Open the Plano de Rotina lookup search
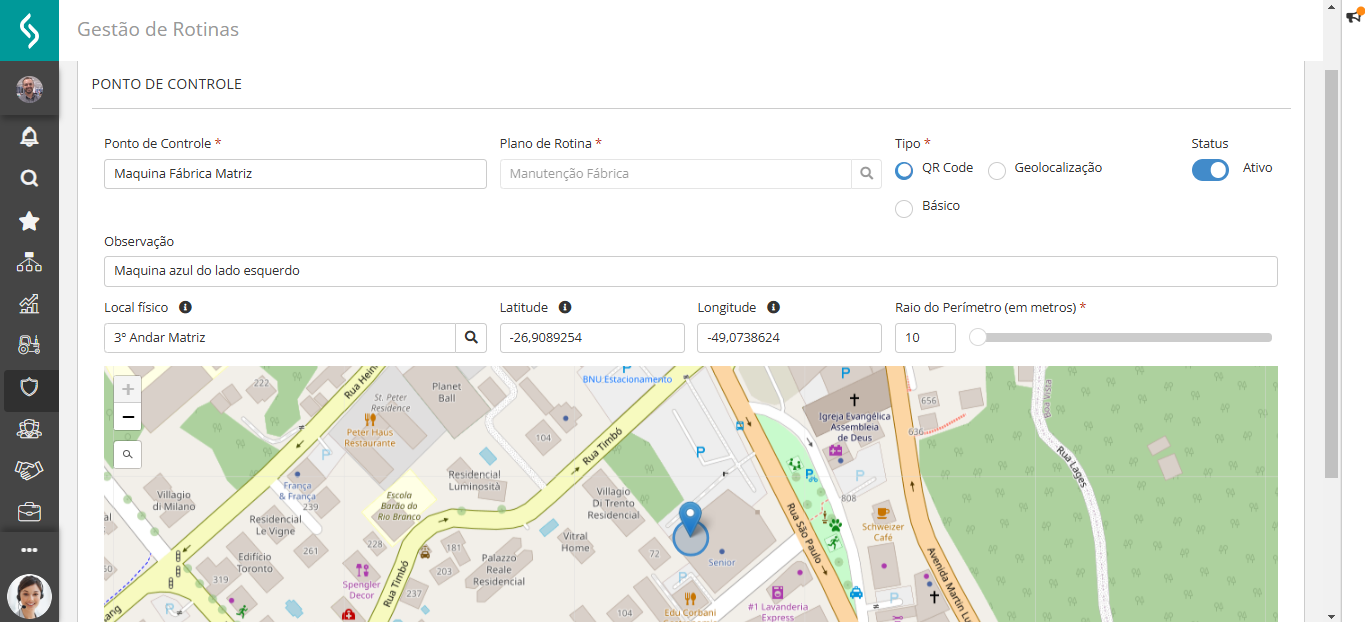This screenshot has width=1365, height=622. coord(867,174)
